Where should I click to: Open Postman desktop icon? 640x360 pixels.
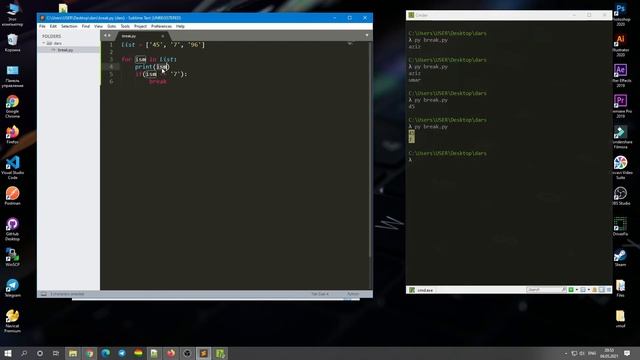click(x=12, y=196)
